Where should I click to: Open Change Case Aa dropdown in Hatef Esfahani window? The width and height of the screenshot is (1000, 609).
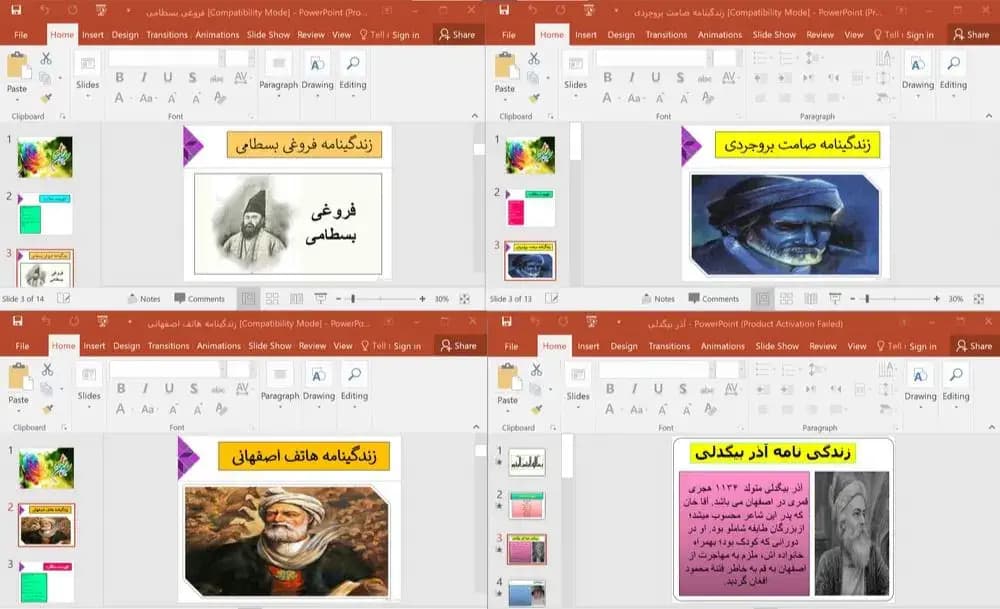click(148, 409)
